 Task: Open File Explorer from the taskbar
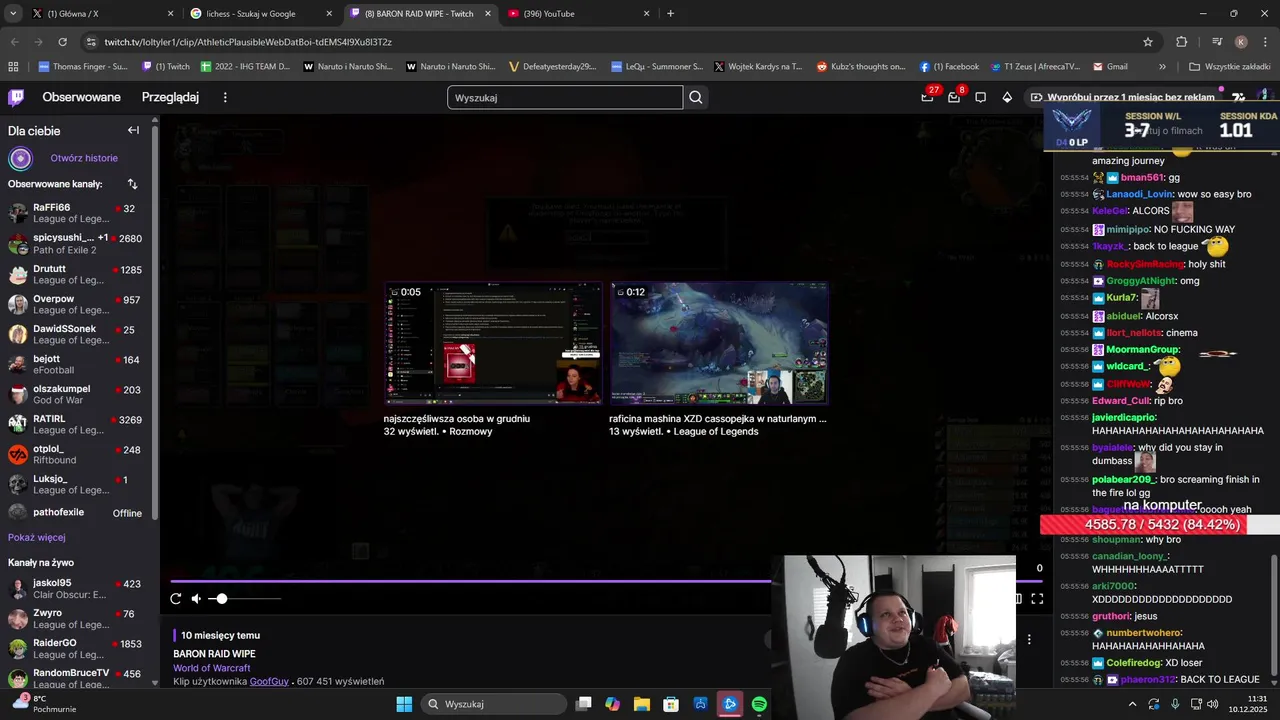[641, 704]
